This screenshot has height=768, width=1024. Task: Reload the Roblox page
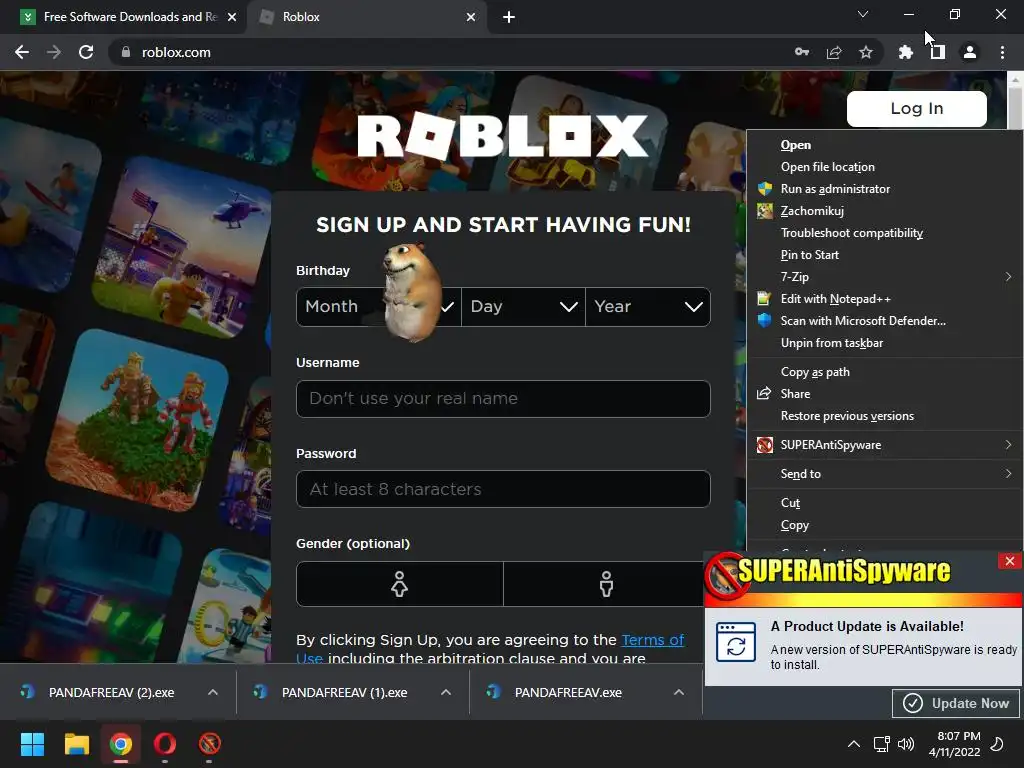coord(86,52)
